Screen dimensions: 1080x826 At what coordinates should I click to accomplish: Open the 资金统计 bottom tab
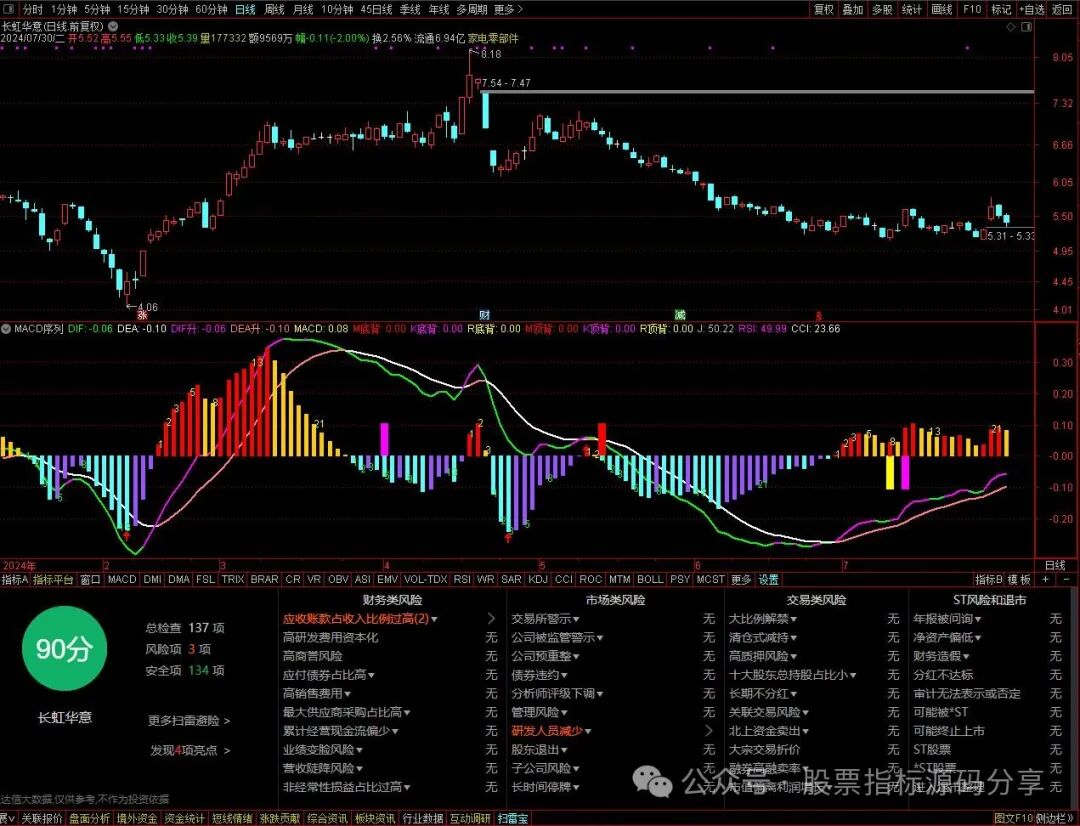pos(185,818)
